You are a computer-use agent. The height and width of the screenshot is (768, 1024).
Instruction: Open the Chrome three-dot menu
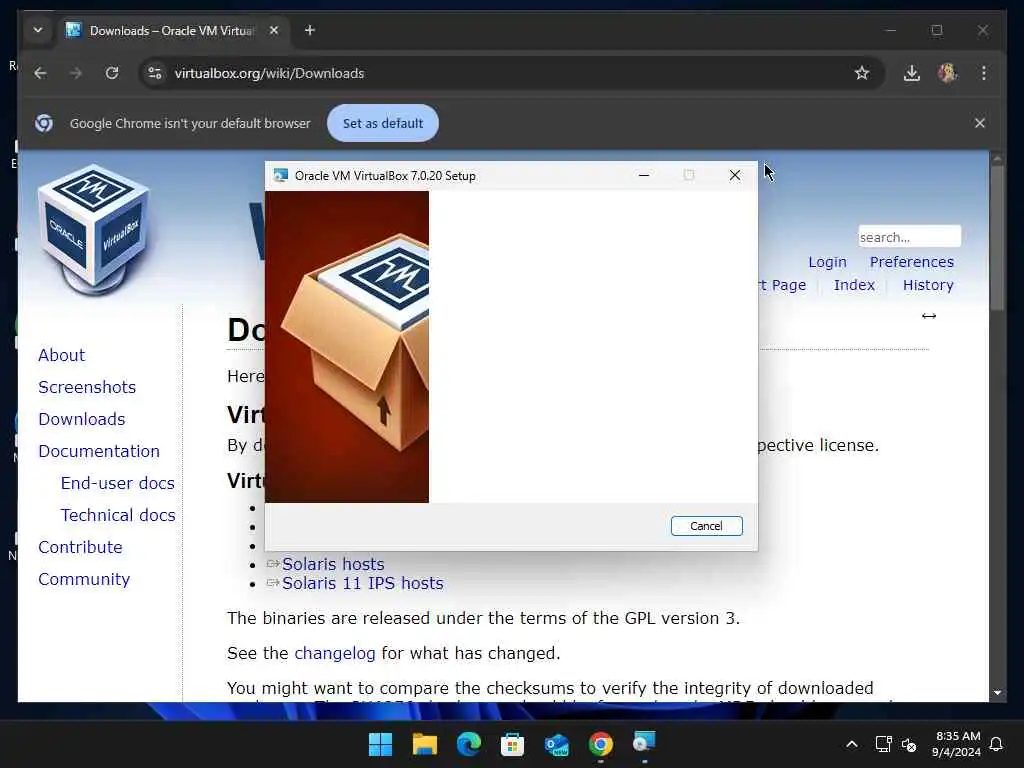pos(984,73)
